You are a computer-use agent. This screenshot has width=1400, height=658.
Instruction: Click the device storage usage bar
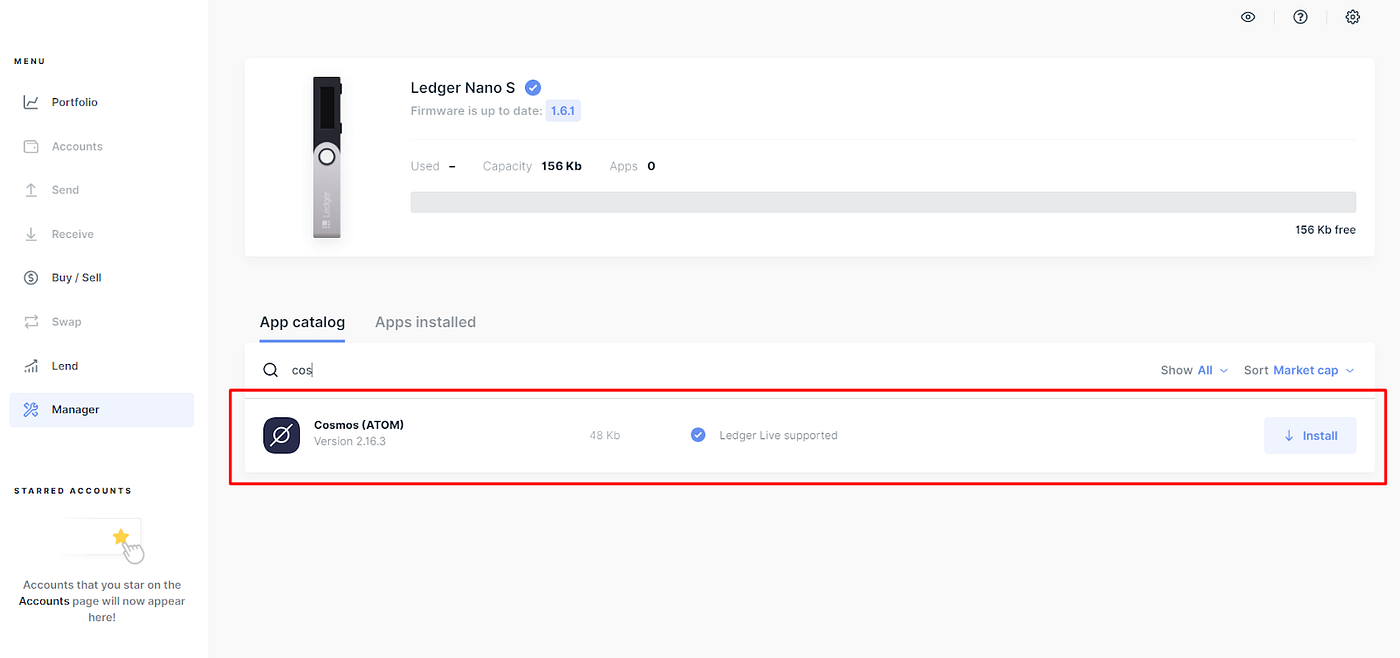point(883,202)
